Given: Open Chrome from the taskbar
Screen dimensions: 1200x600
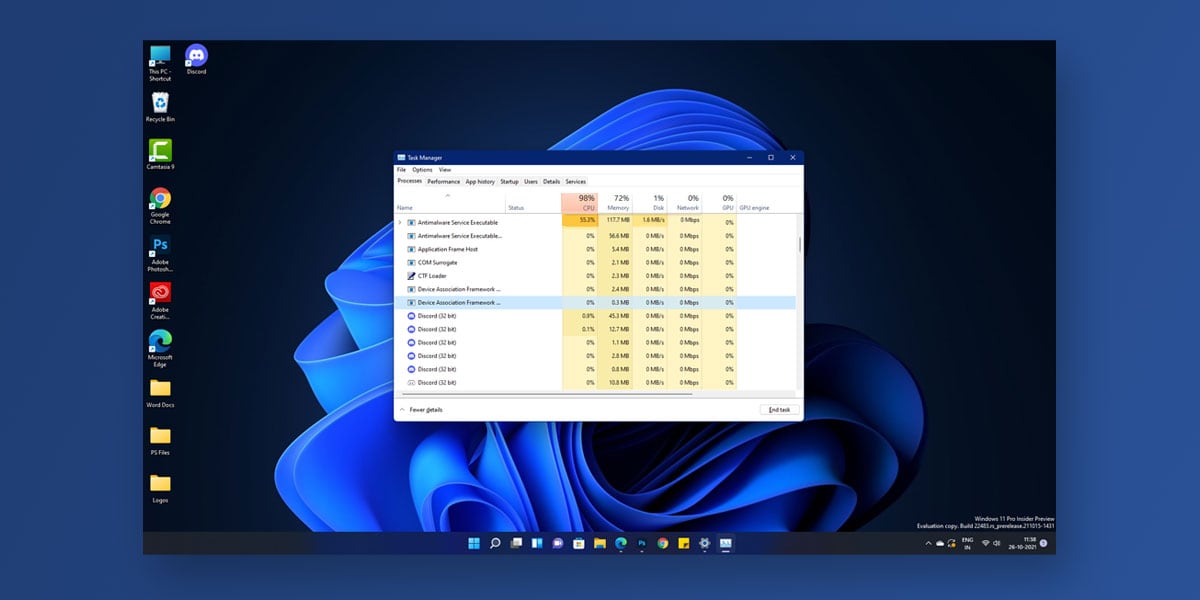Looking at the screenshot, I should tap(663, 543).
